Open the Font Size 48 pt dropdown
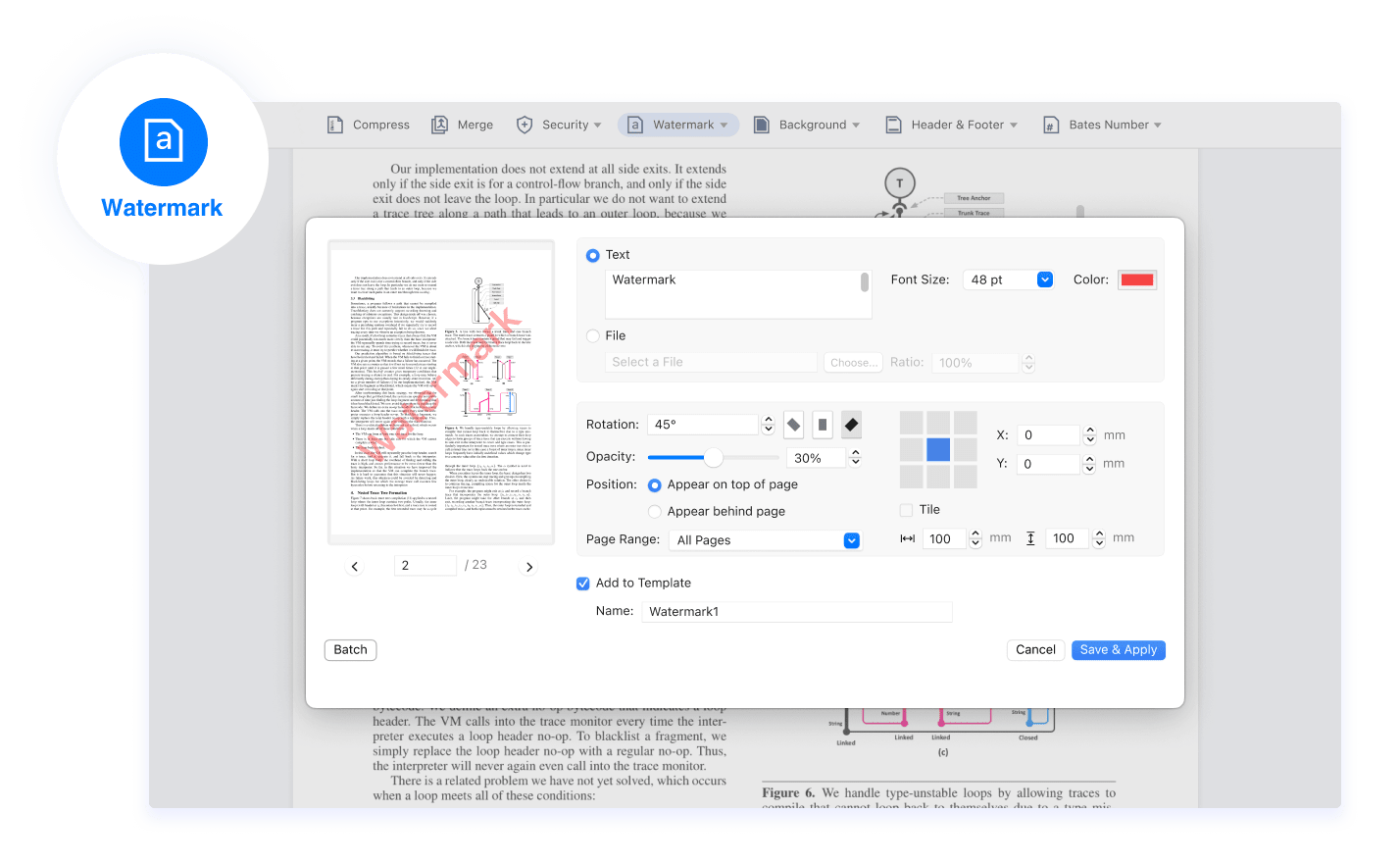Screen dimensions: 1400x863 (1044, 280)
